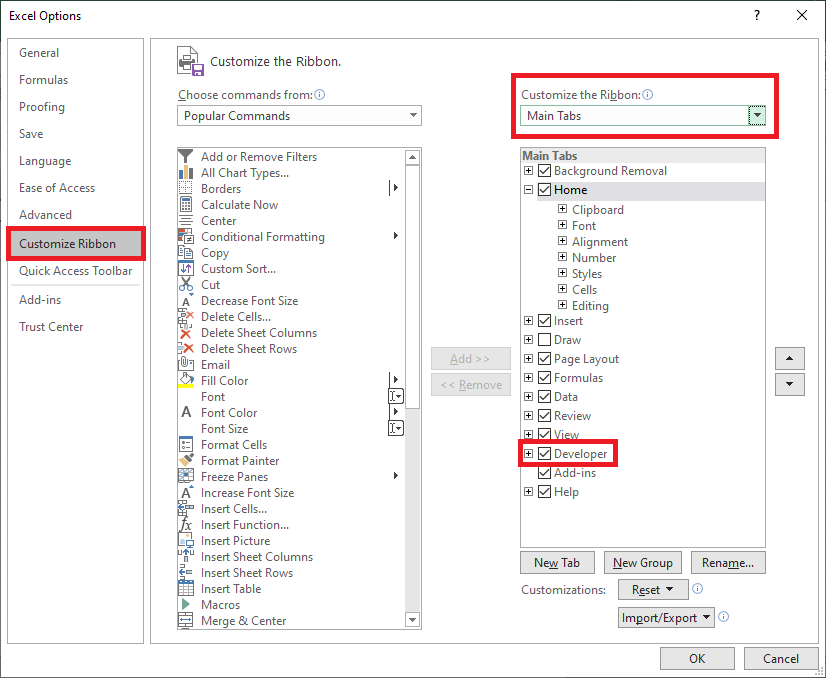
Task: Uncheck the Developer tab checkbox
Action: [545, 454]
